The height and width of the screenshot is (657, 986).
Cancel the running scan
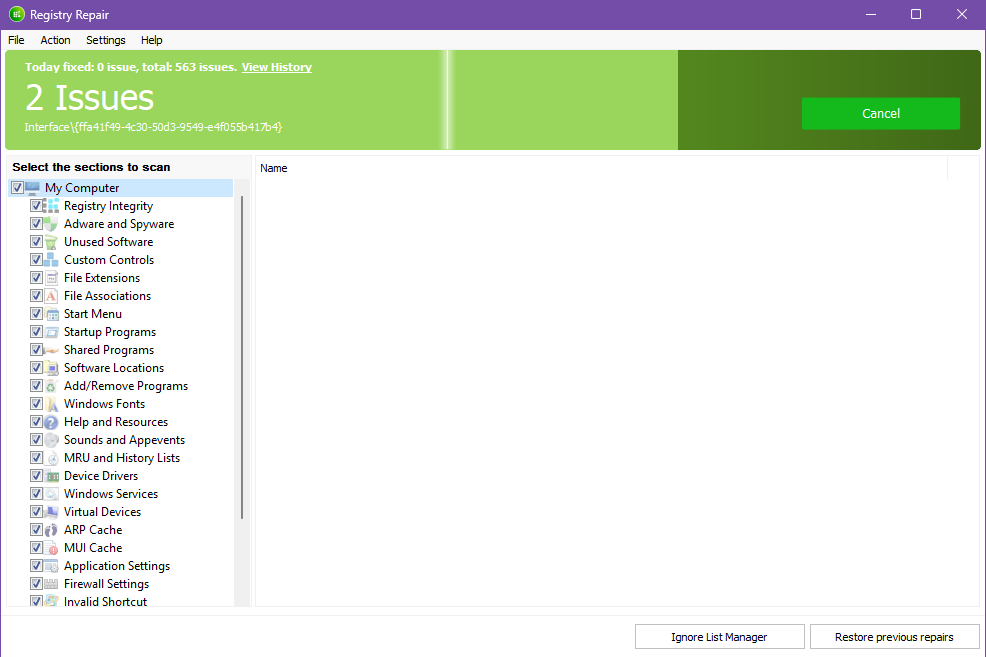pyautogui.click(x=880, y=114)
